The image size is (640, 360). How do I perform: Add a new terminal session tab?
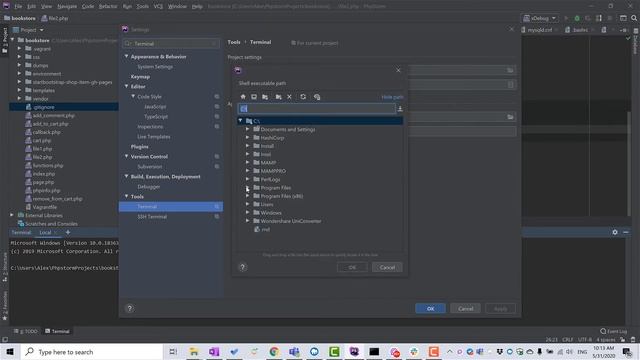coord(68,232)
